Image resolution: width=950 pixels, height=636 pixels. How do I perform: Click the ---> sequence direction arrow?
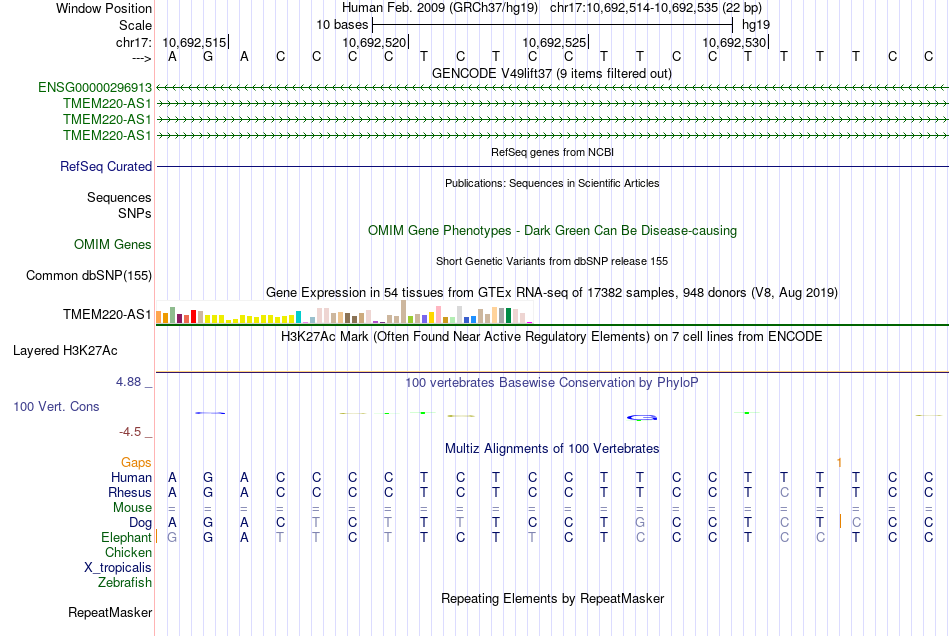point(141,58)
